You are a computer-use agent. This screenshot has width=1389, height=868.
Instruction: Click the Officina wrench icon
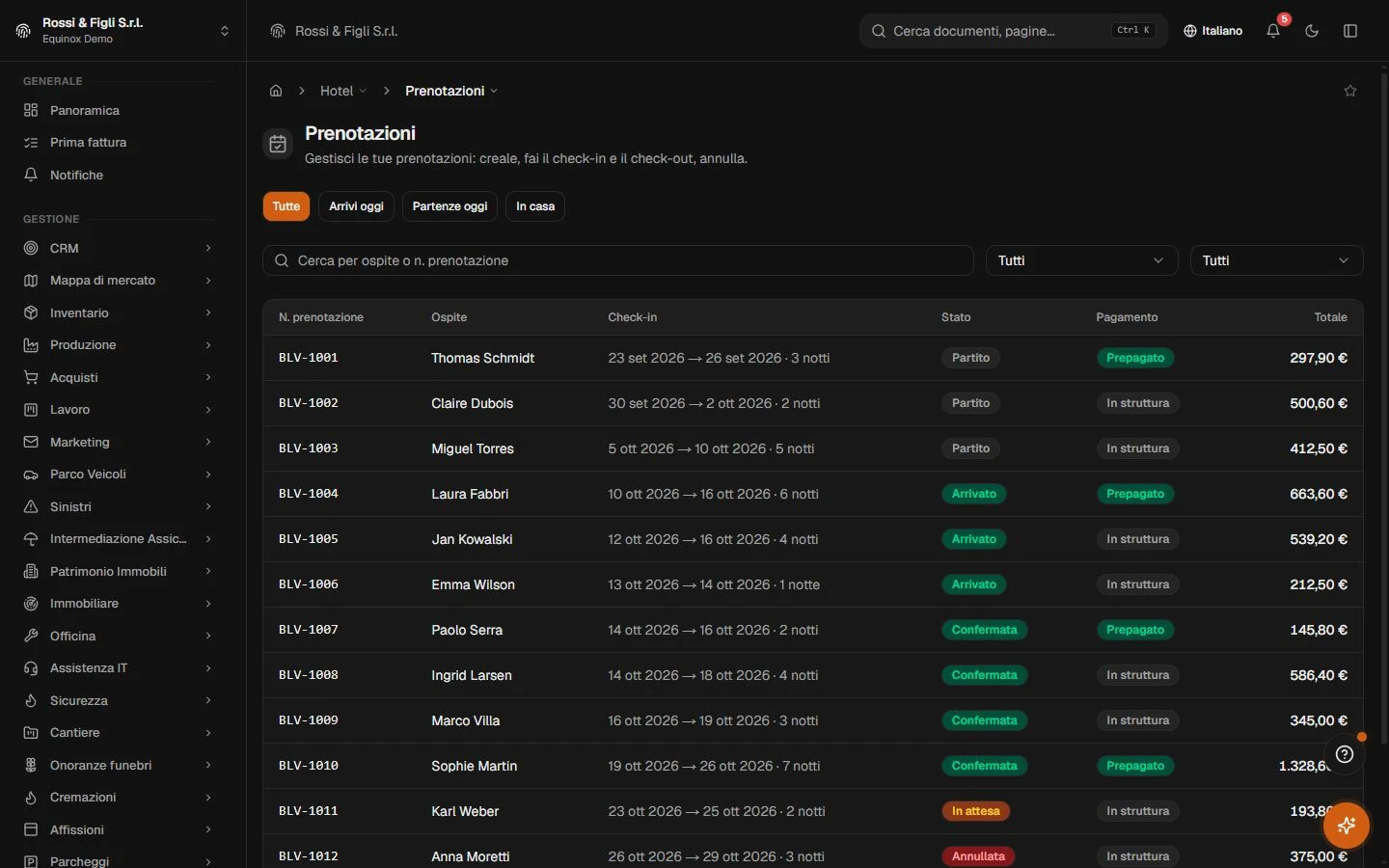[31, 636]
